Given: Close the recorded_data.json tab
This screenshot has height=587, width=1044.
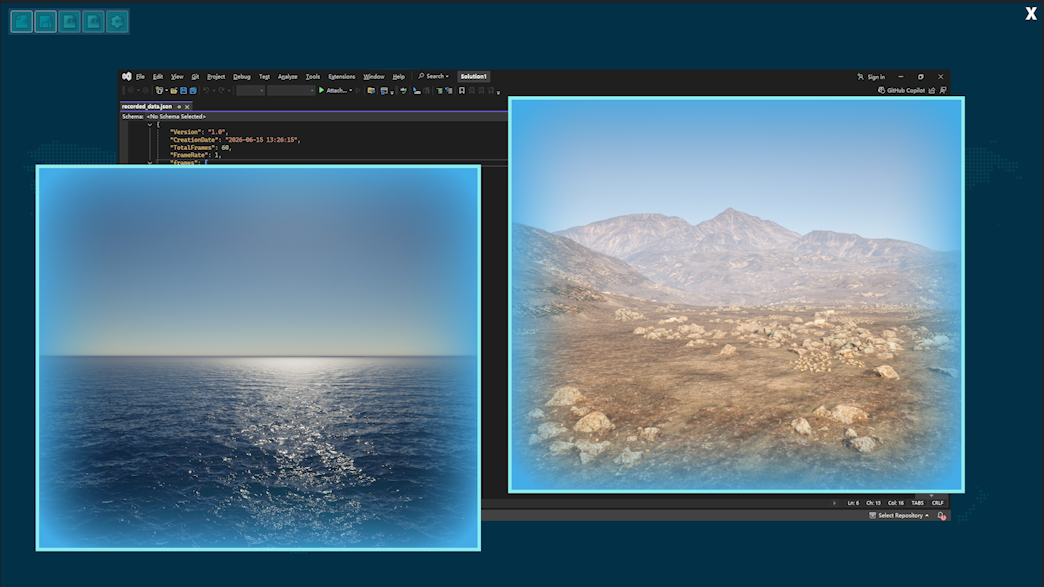Looking at the screenshot, I should [187, 106].
